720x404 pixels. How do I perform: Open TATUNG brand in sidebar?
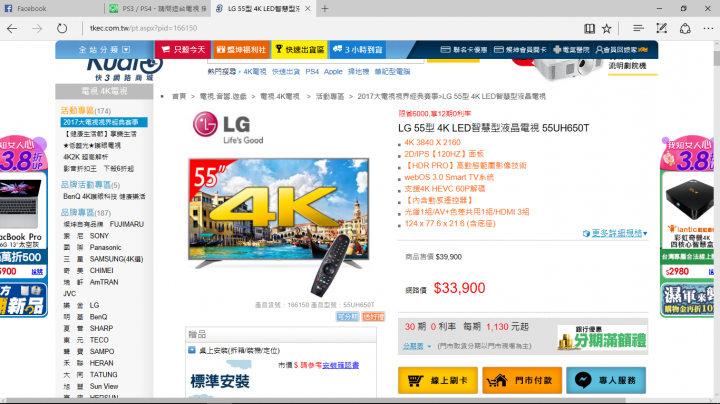(90, 375)
